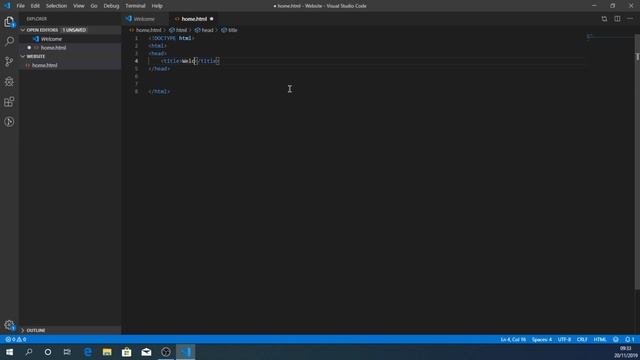Open Mail app from taskbar
Viewport: 640px width, 360px height.
coord(146,352)
